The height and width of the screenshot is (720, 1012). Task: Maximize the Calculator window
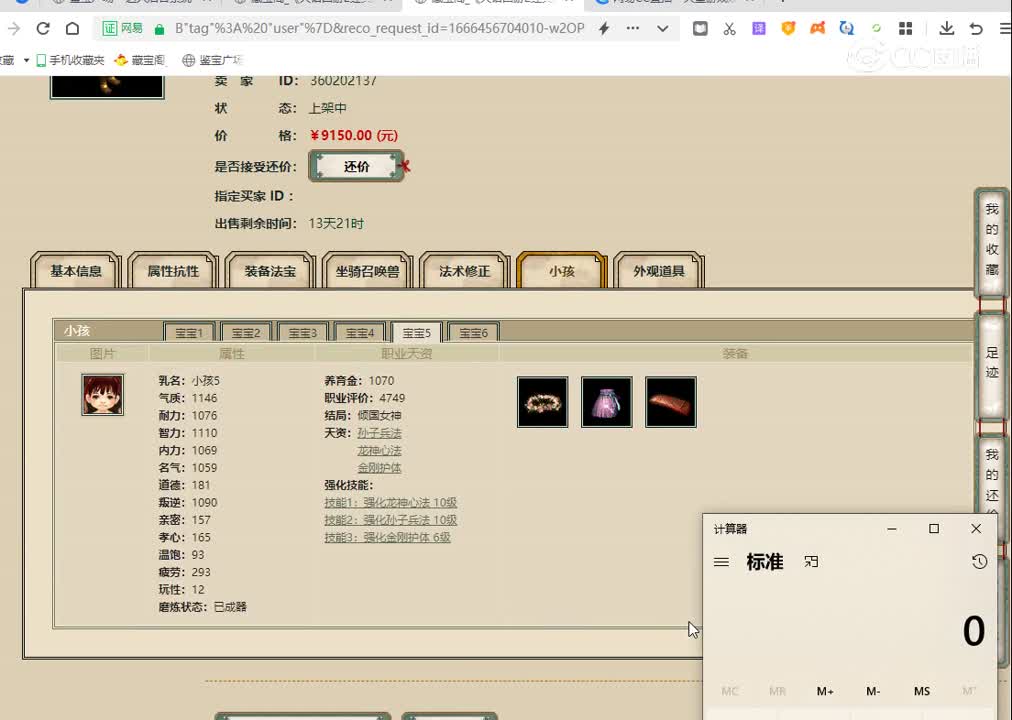point(934,528)
